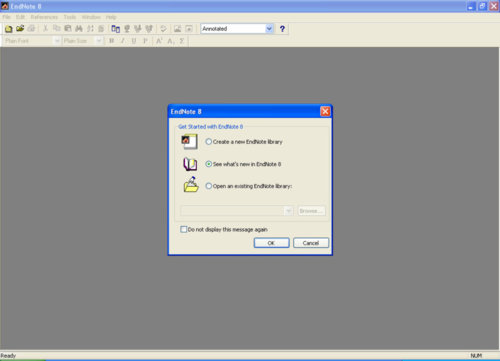Close the EndNote 8 startup dialog

[325, 111]
